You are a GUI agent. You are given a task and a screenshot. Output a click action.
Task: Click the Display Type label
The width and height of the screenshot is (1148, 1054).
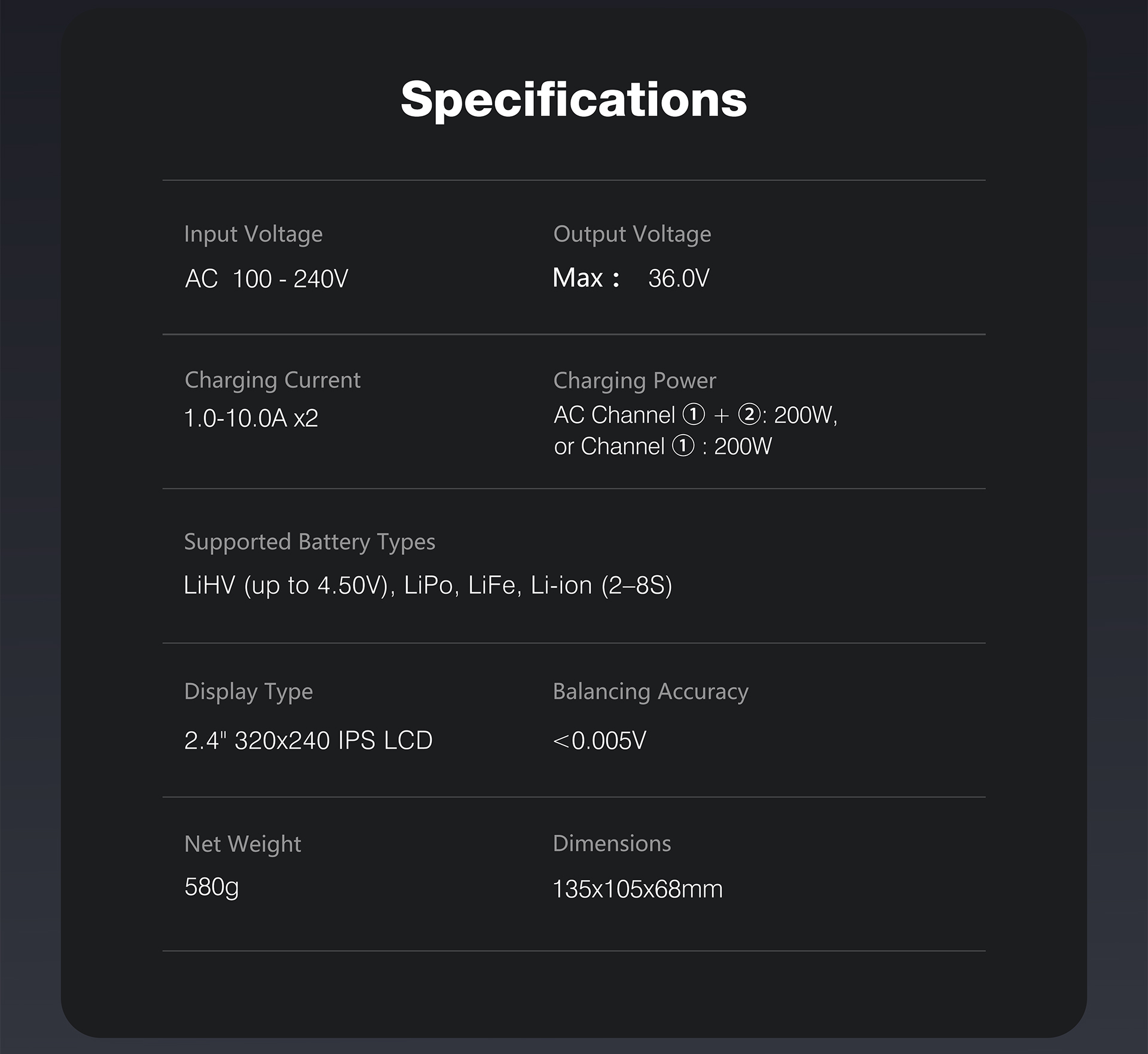[249, 692]
